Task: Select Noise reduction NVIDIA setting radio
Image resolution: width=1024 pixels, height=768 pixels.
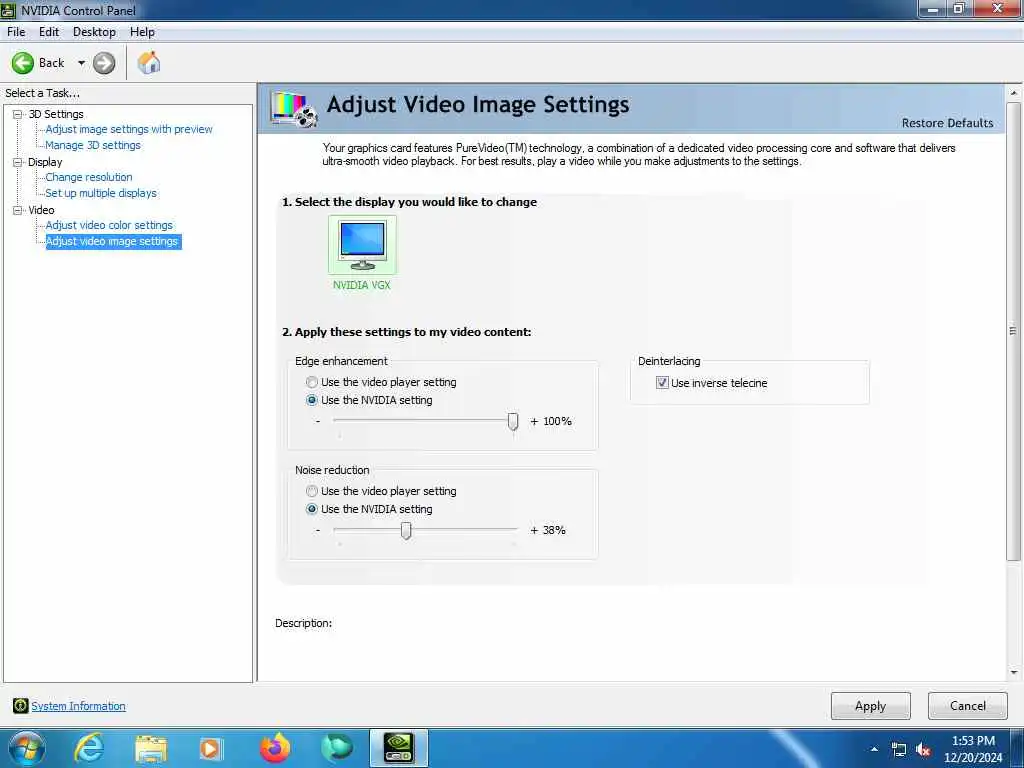Action: click(312, 509)
